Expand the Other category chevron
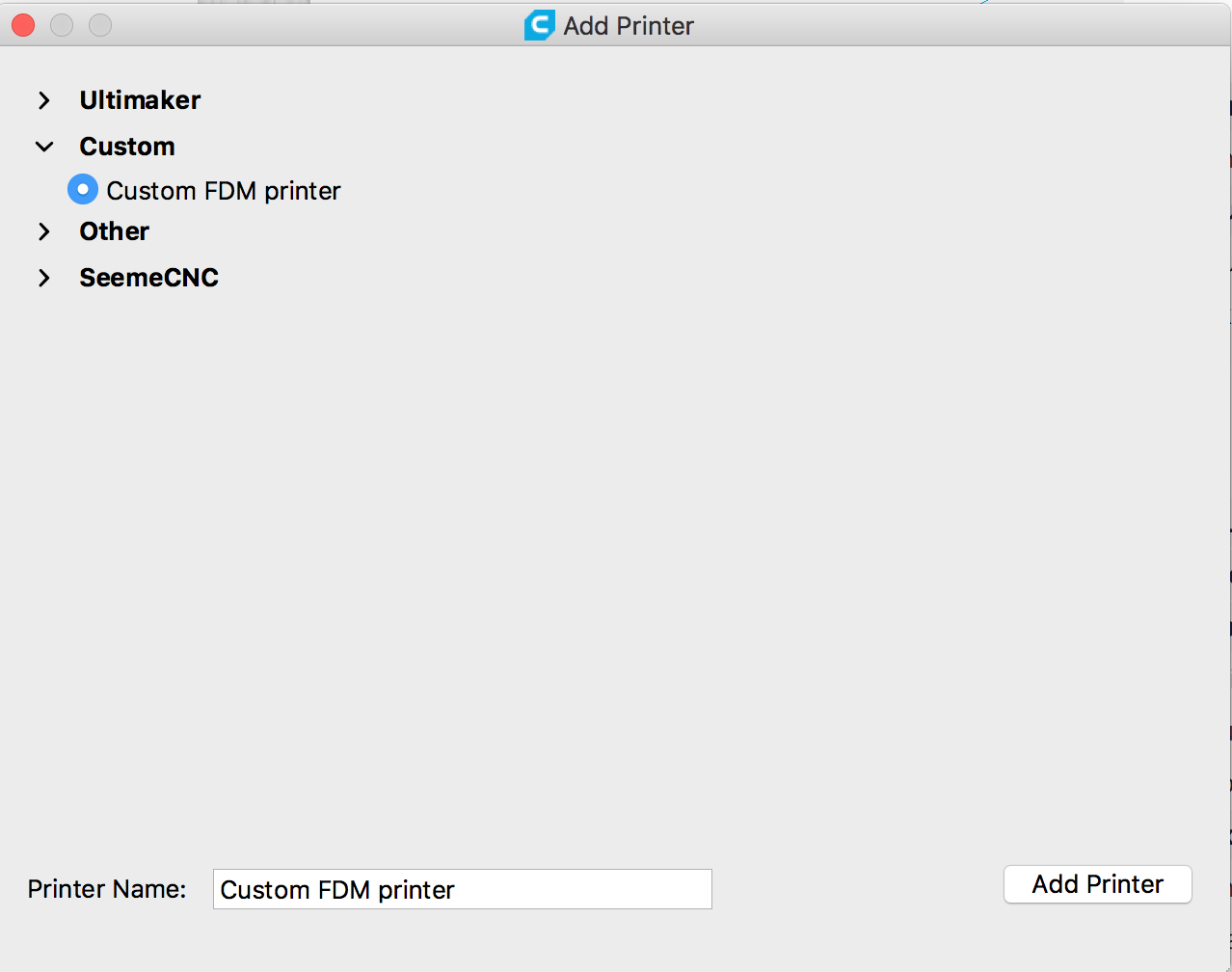The image size is (1232, 972). click(44, 231)
